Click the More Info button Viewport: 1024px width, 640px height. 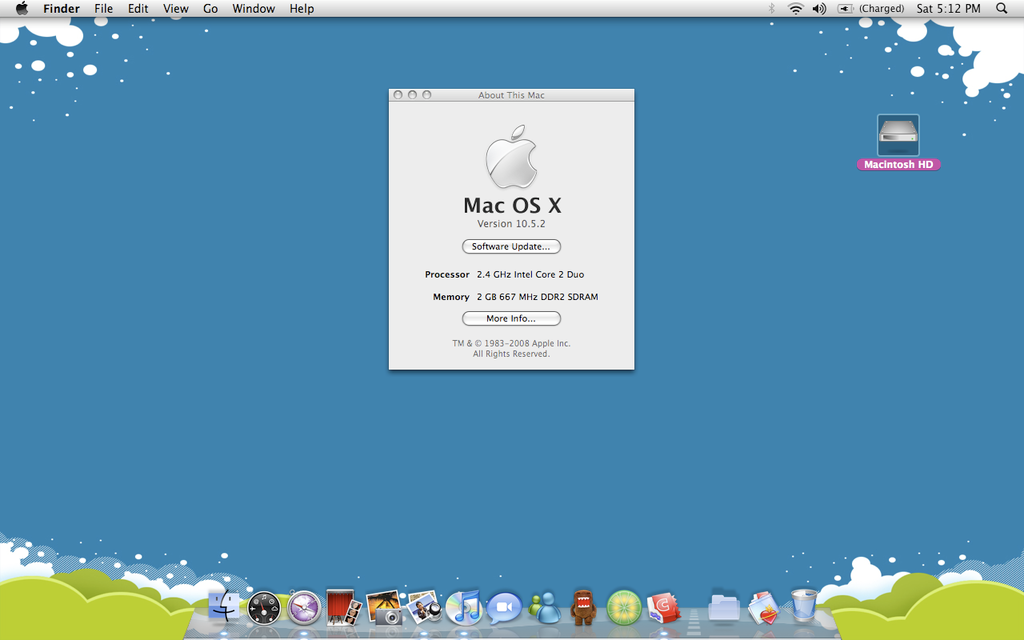(511, 319)
